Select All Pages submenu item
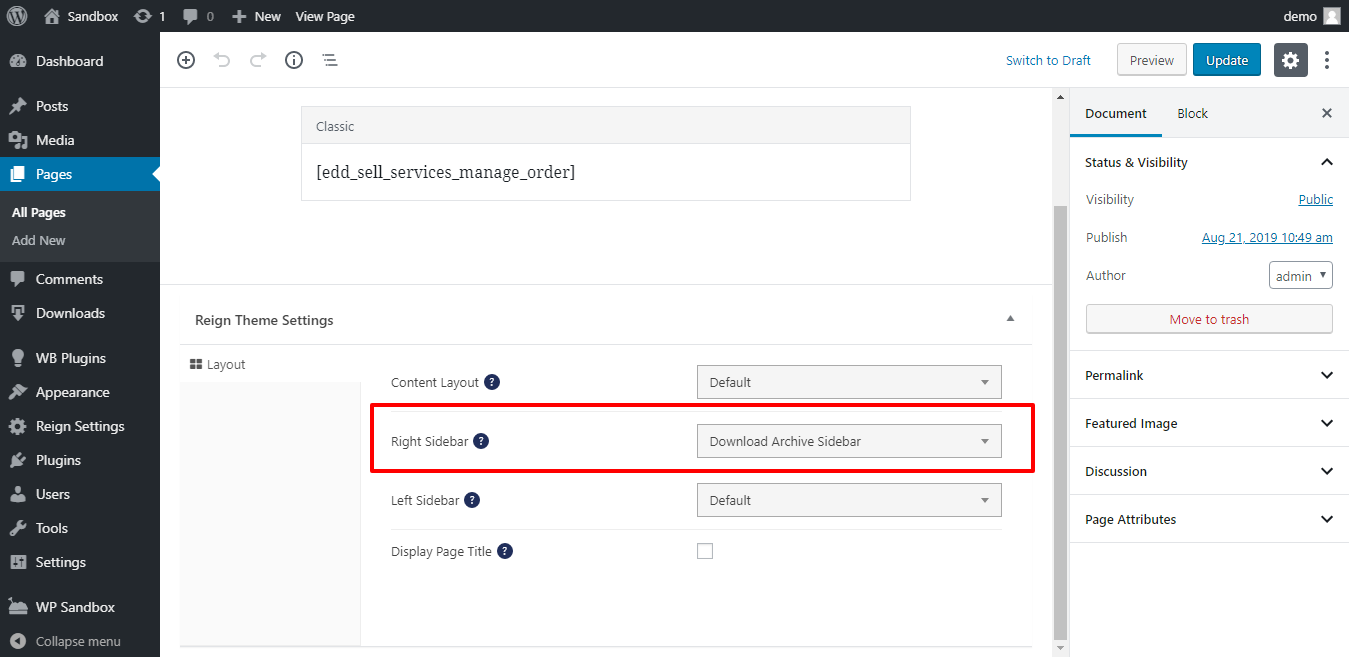Screen dimensions: 1349x657 pyautogui.click(x=39, y=212)
